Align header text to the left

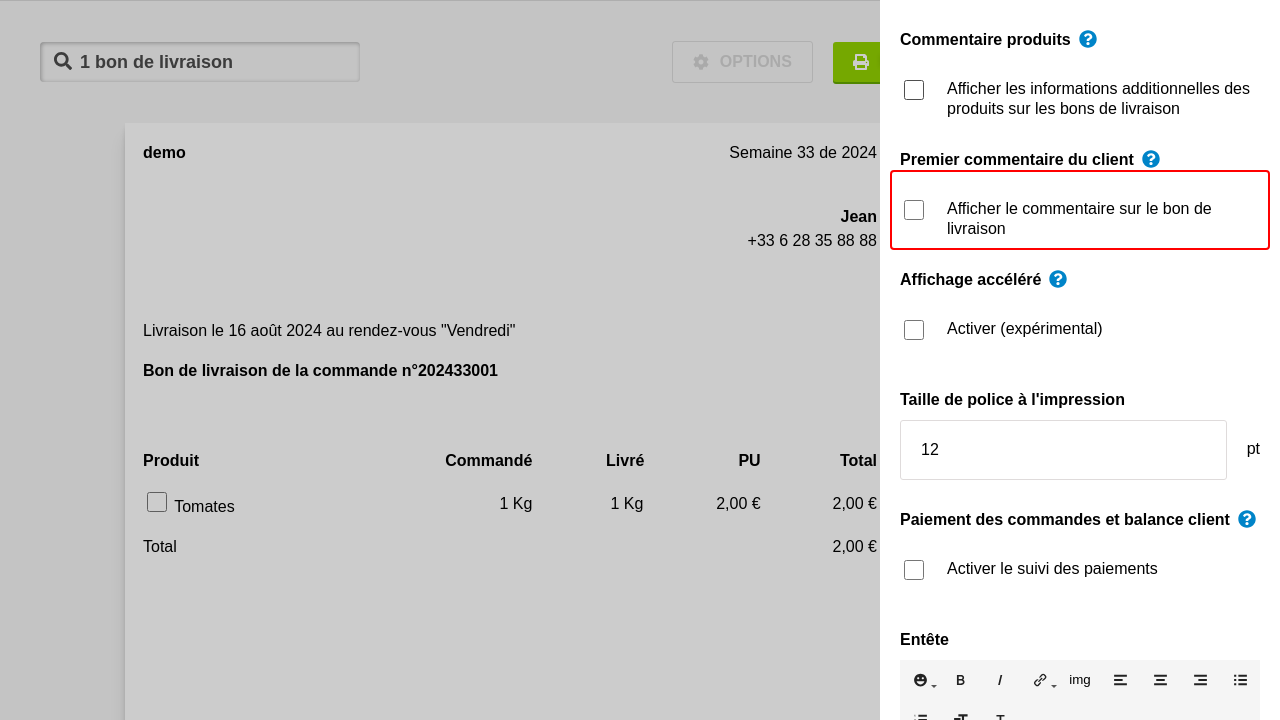(1120, 680)
